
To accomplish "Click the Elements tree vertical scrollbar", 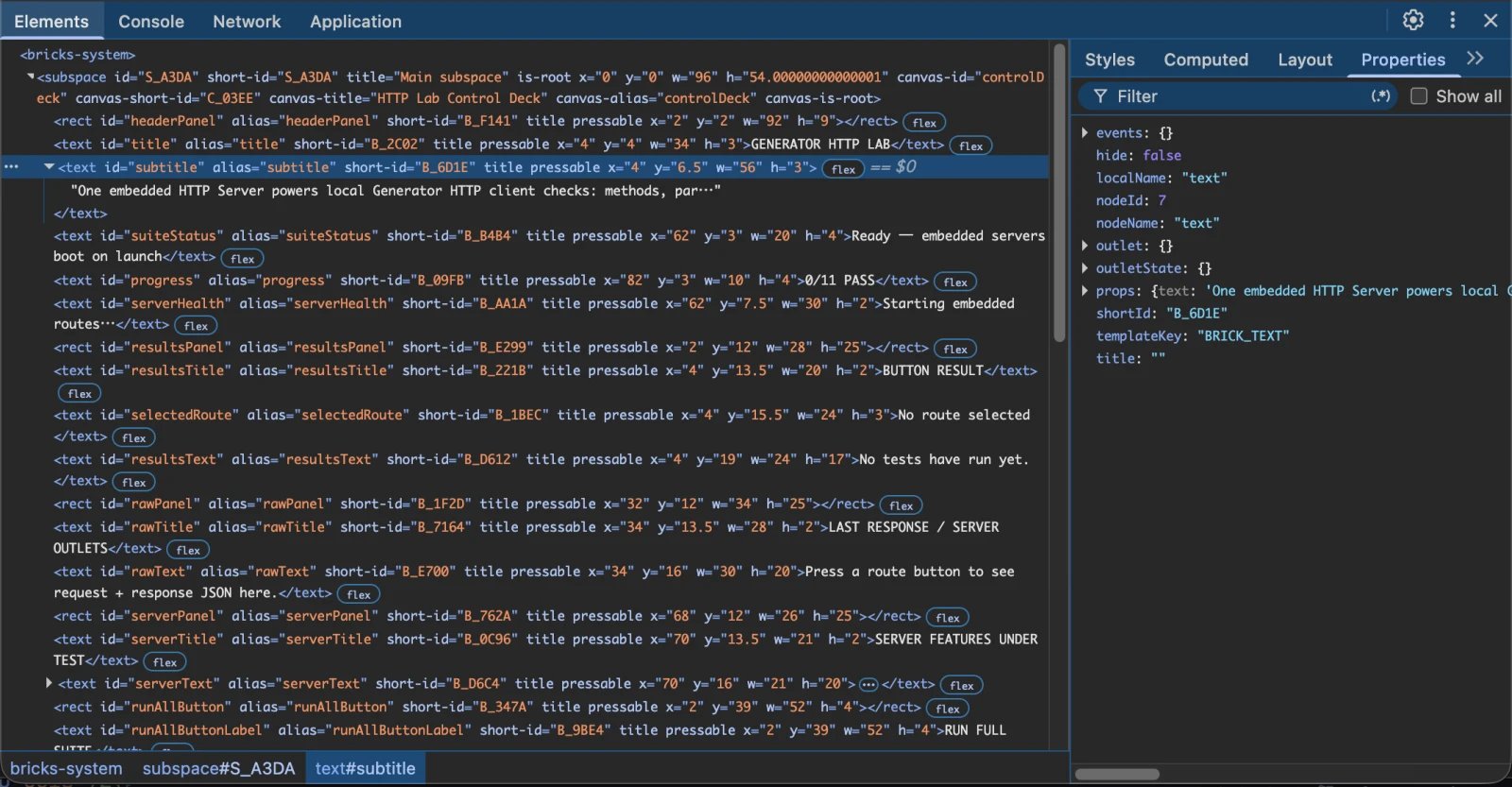I will (x=1059, y=194).
